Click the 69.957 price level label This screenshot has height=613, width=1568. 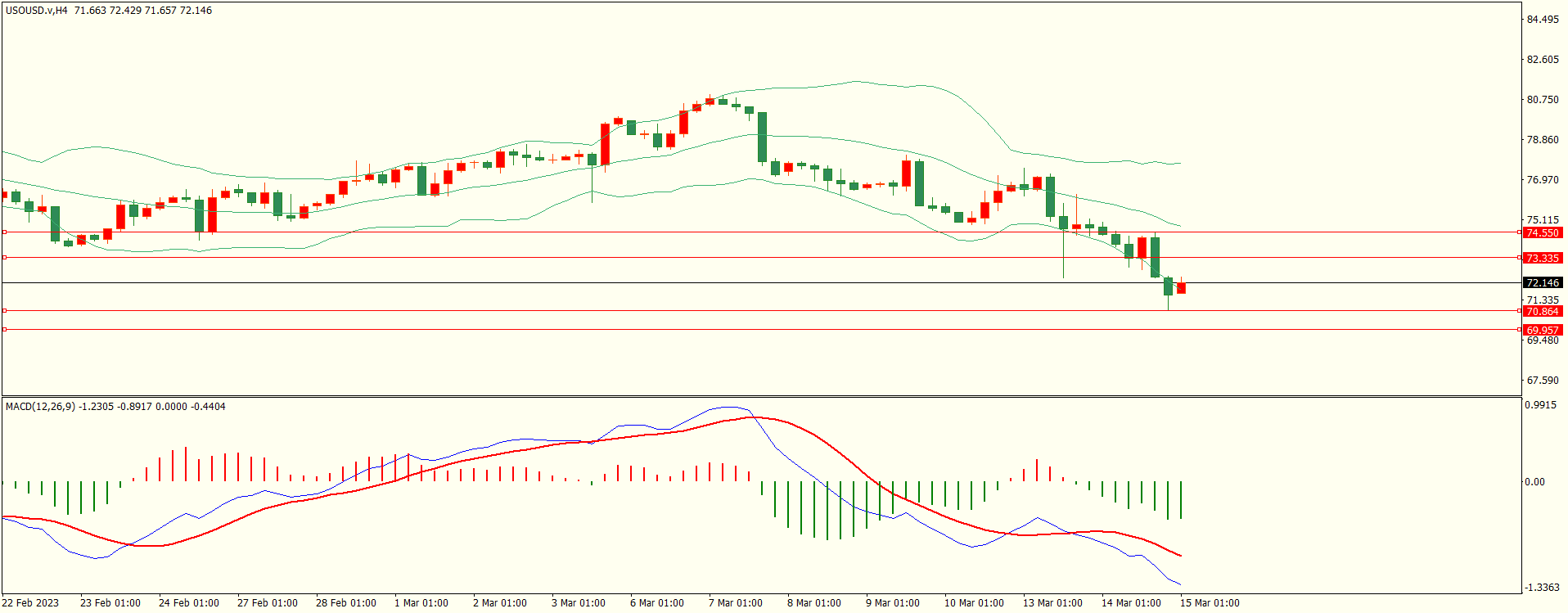click(x=1543, y=330)
